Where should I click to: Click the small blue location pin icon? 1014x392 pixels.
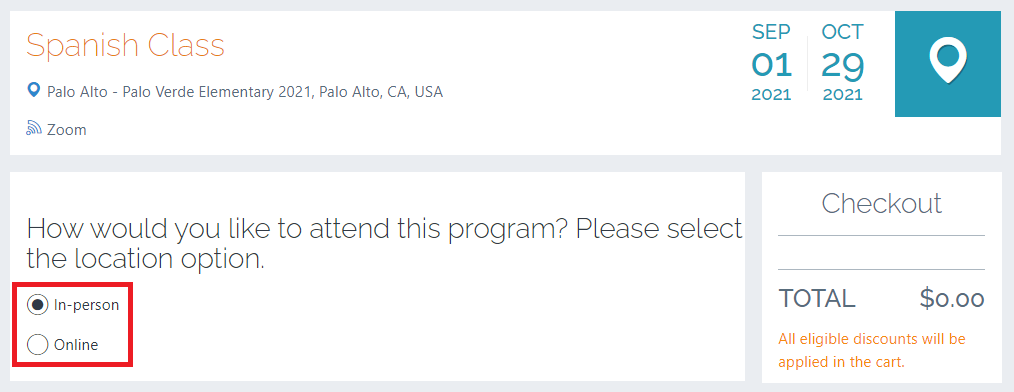34,91
